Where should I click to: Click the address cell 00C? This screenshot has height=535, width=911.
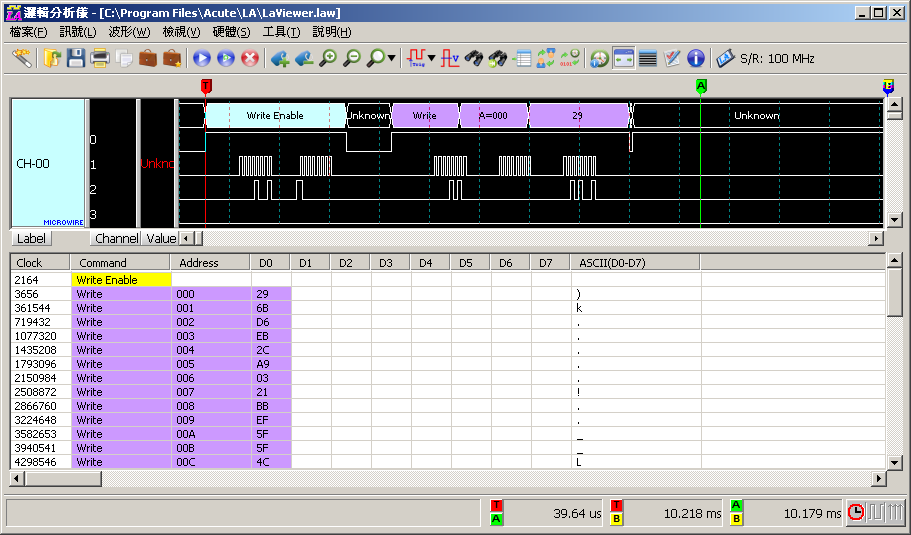[211, 462]
